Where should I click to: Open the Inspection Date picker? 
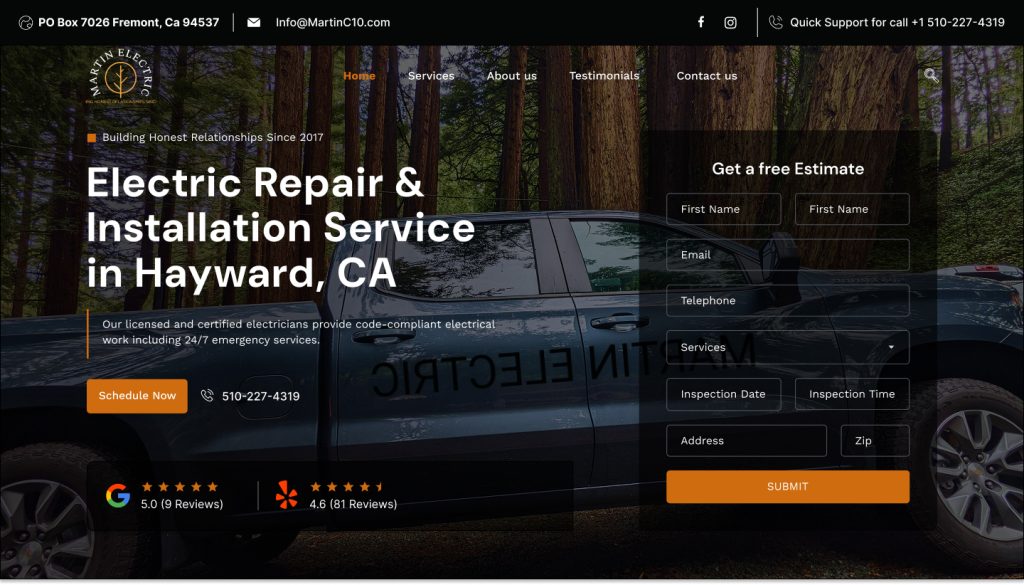(724, 394)
